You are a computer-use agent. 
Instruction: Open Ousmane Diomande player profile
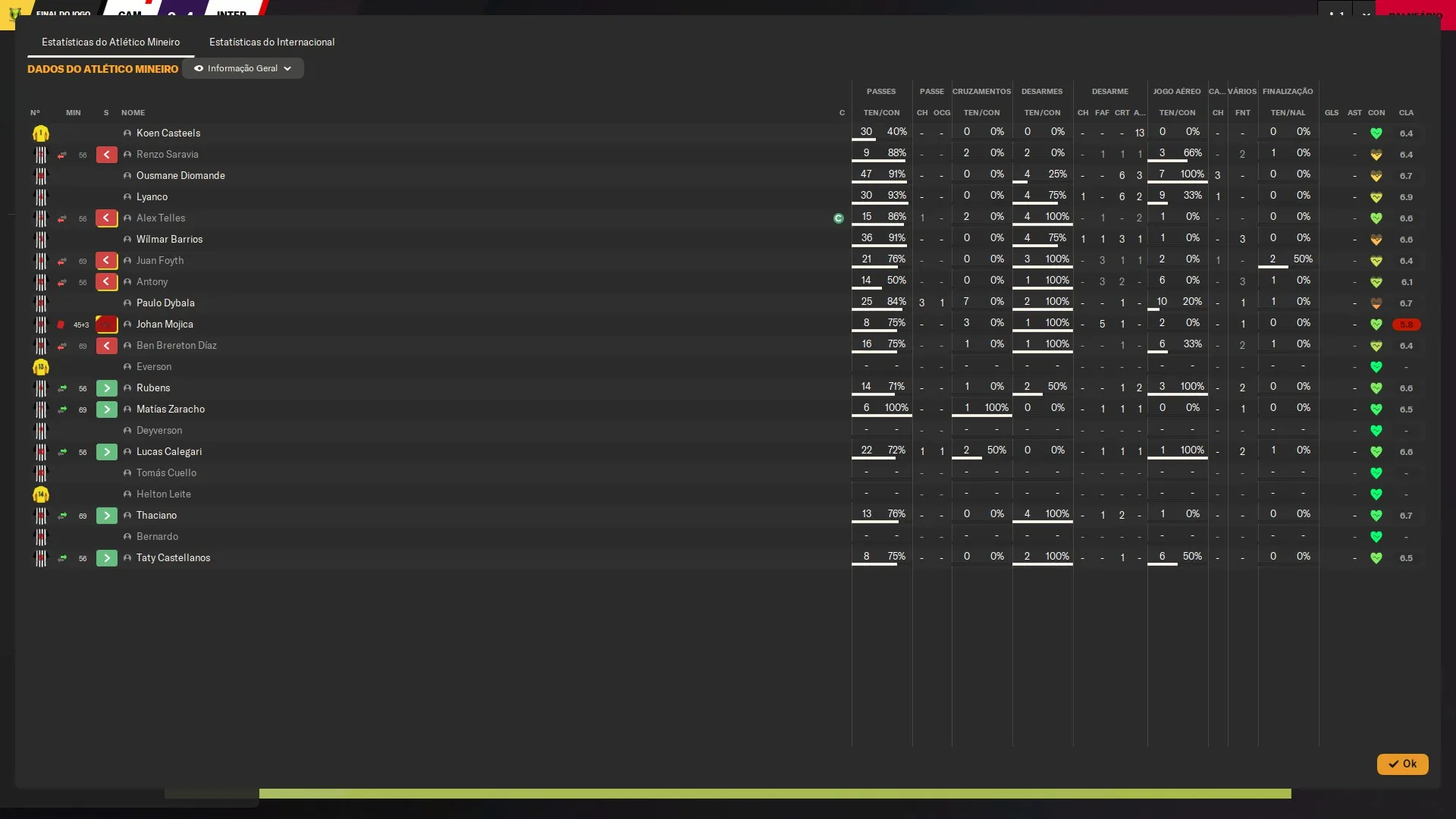point(180,176)
